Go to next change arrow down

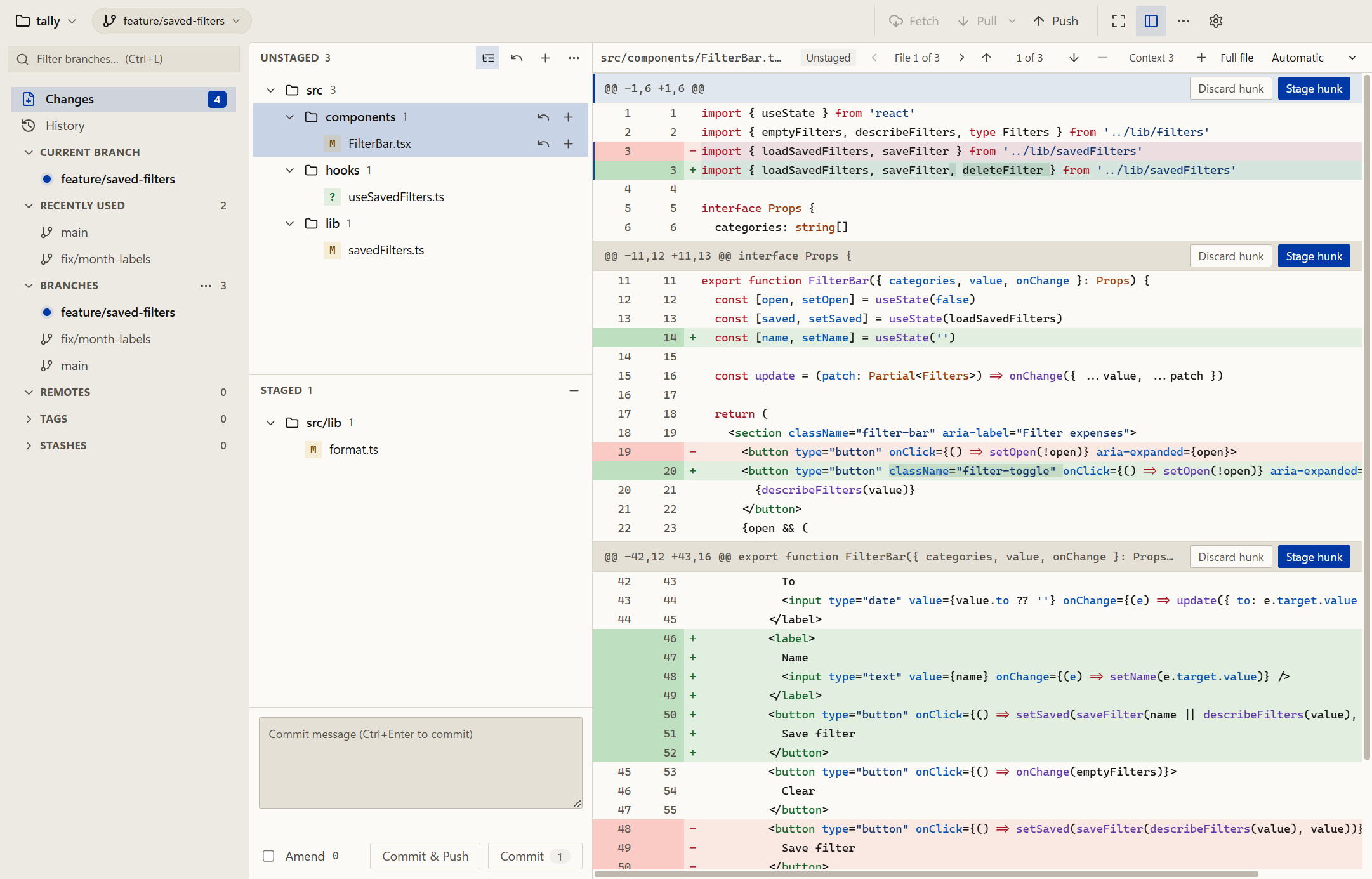1074,58
